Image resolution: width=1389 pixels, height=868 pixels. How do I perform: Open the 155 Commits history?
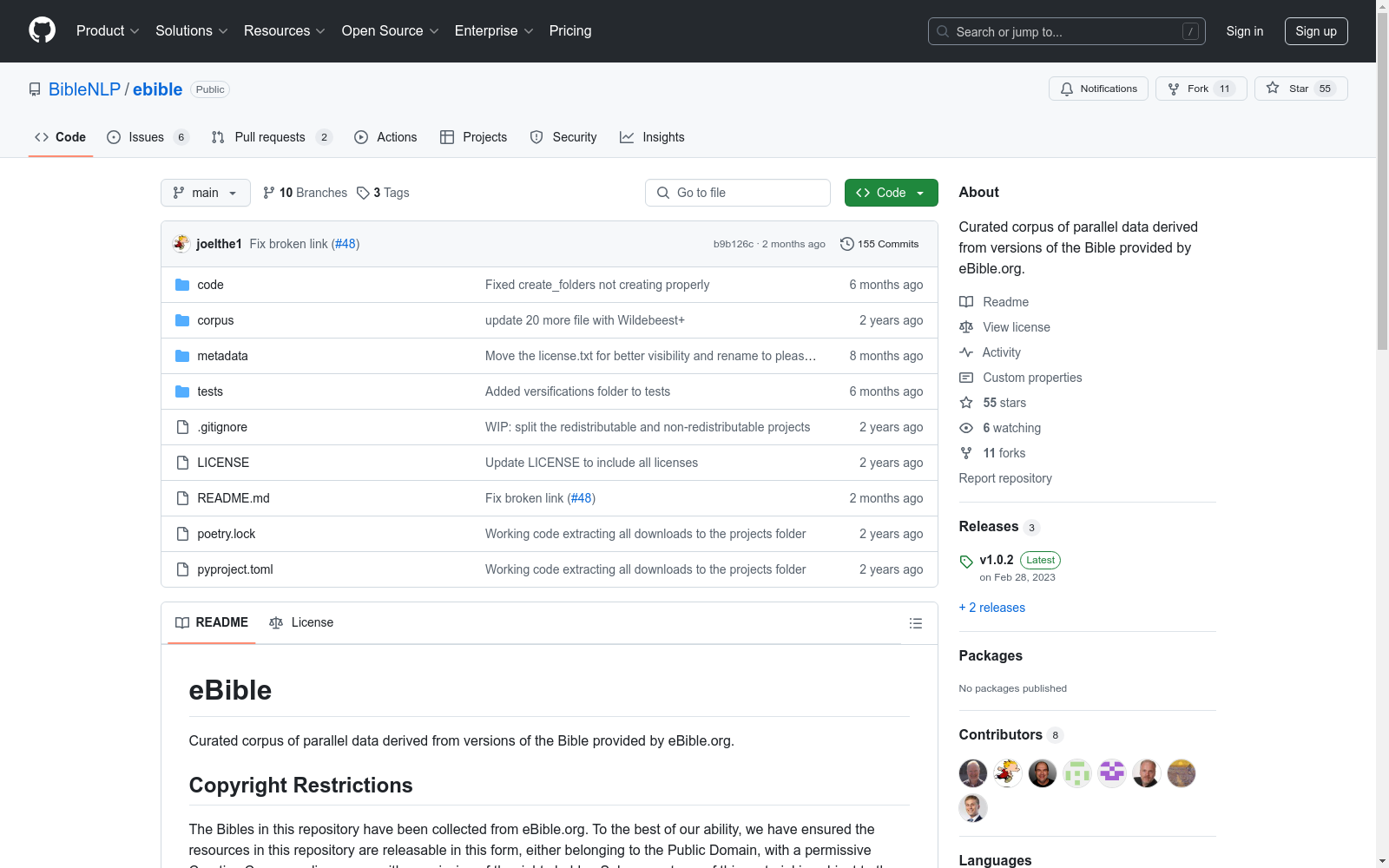(879, 244)
